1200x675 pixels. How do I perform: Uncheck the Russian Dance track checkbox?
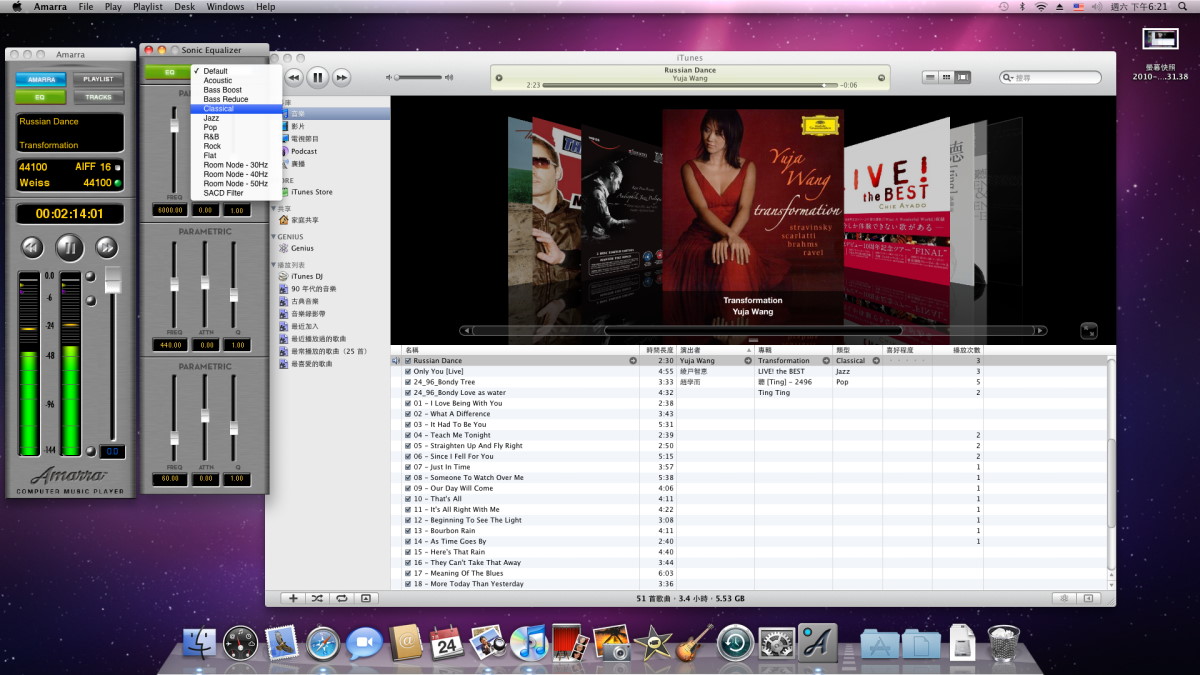pyautogui.click(x=408, y=361)
